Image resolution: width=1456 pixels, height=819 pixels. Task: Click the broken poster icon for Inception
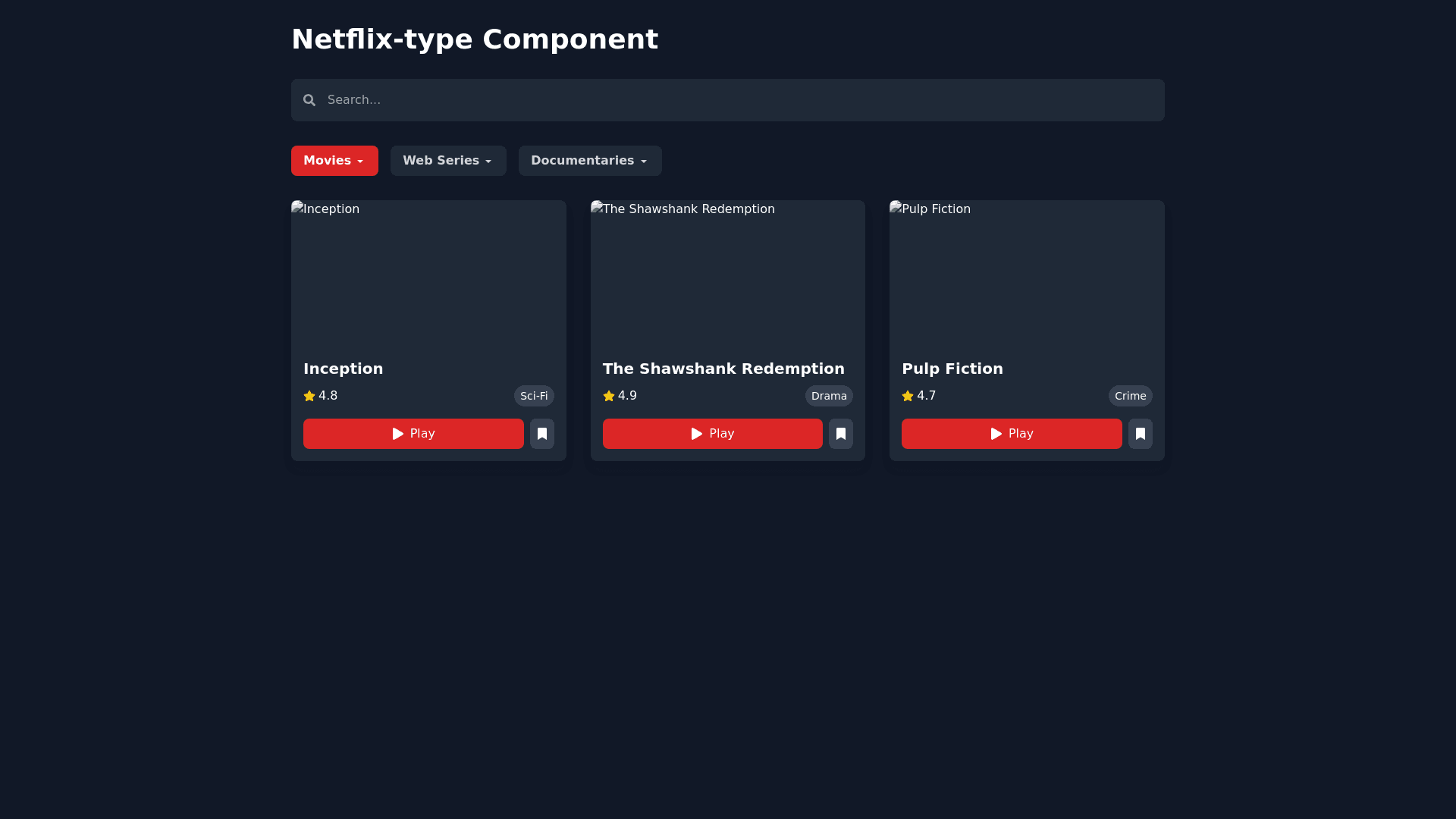[x=298, y=208]
